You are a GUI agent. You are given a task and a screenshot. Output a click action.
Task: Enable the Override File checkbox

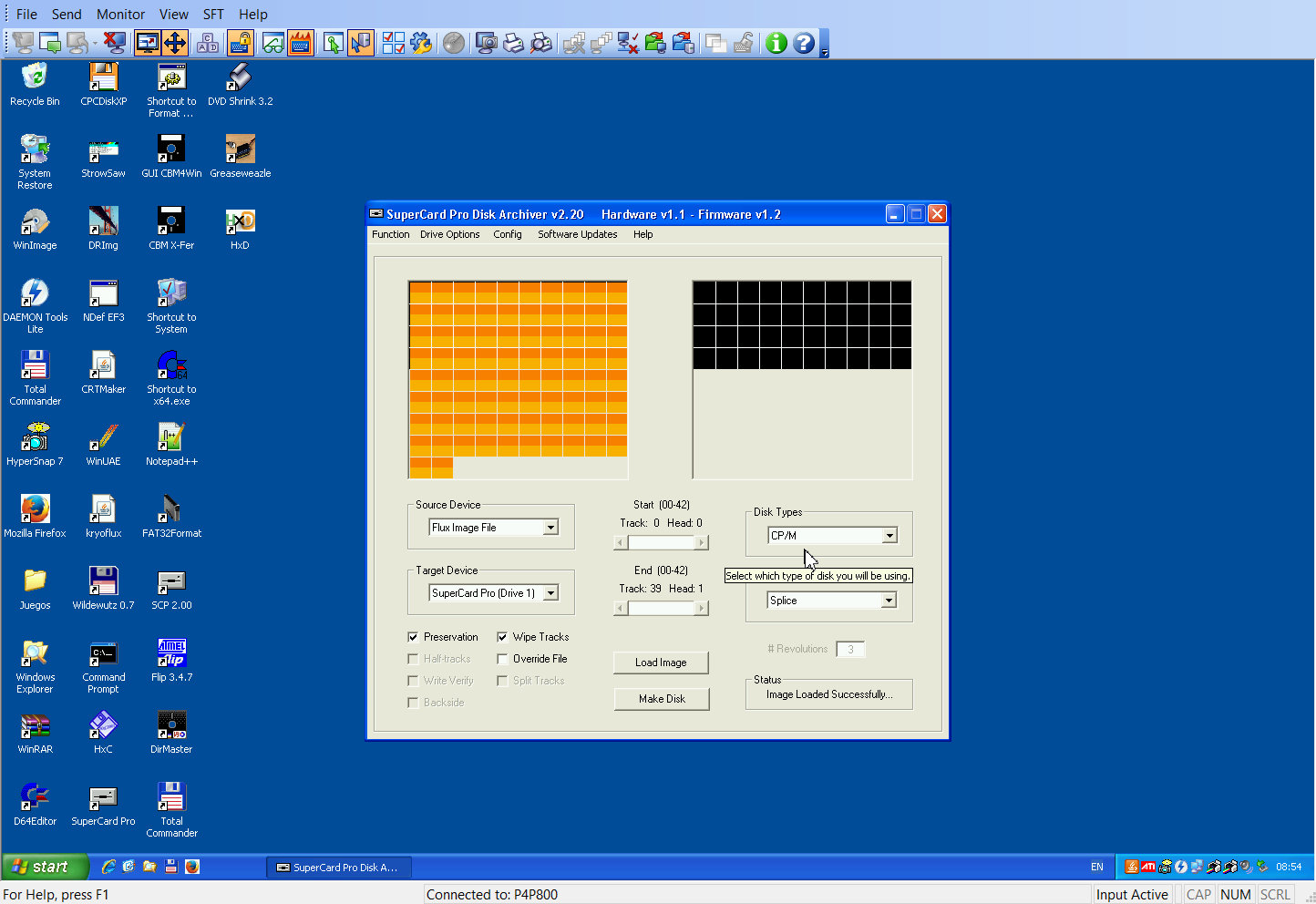coord(502,659)
